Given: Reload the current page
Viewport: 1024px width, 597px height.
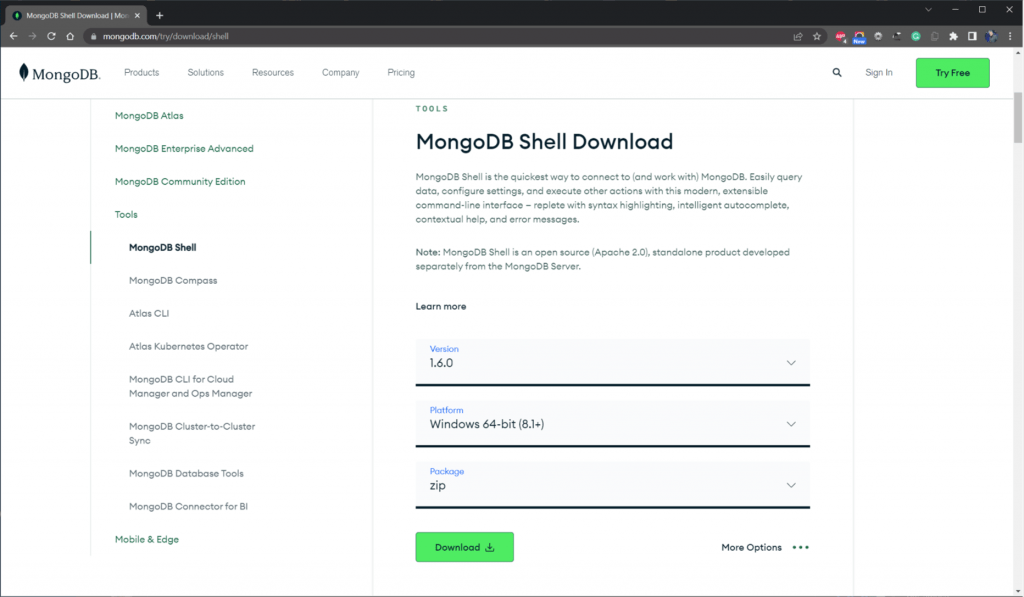Looking at the screenshot, I should point(51,37).
